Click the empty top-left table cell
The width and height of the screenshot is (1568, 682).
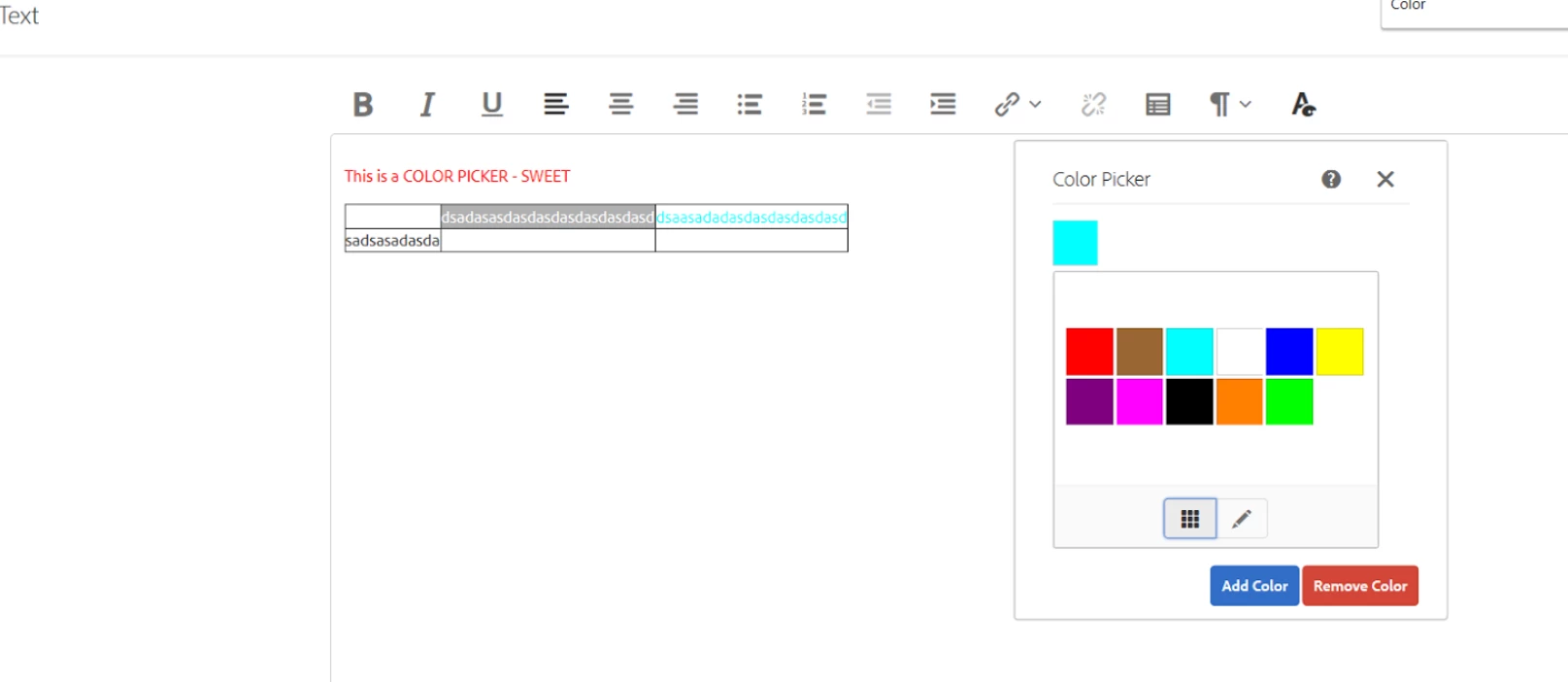[x=393, y=217]
